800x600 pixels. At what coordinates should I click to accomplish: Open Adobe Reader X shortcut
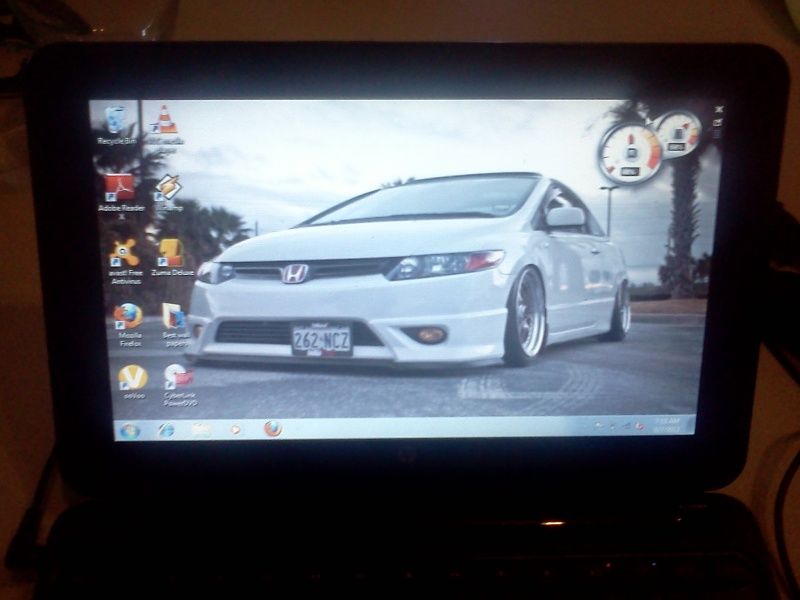coord(120,196)
